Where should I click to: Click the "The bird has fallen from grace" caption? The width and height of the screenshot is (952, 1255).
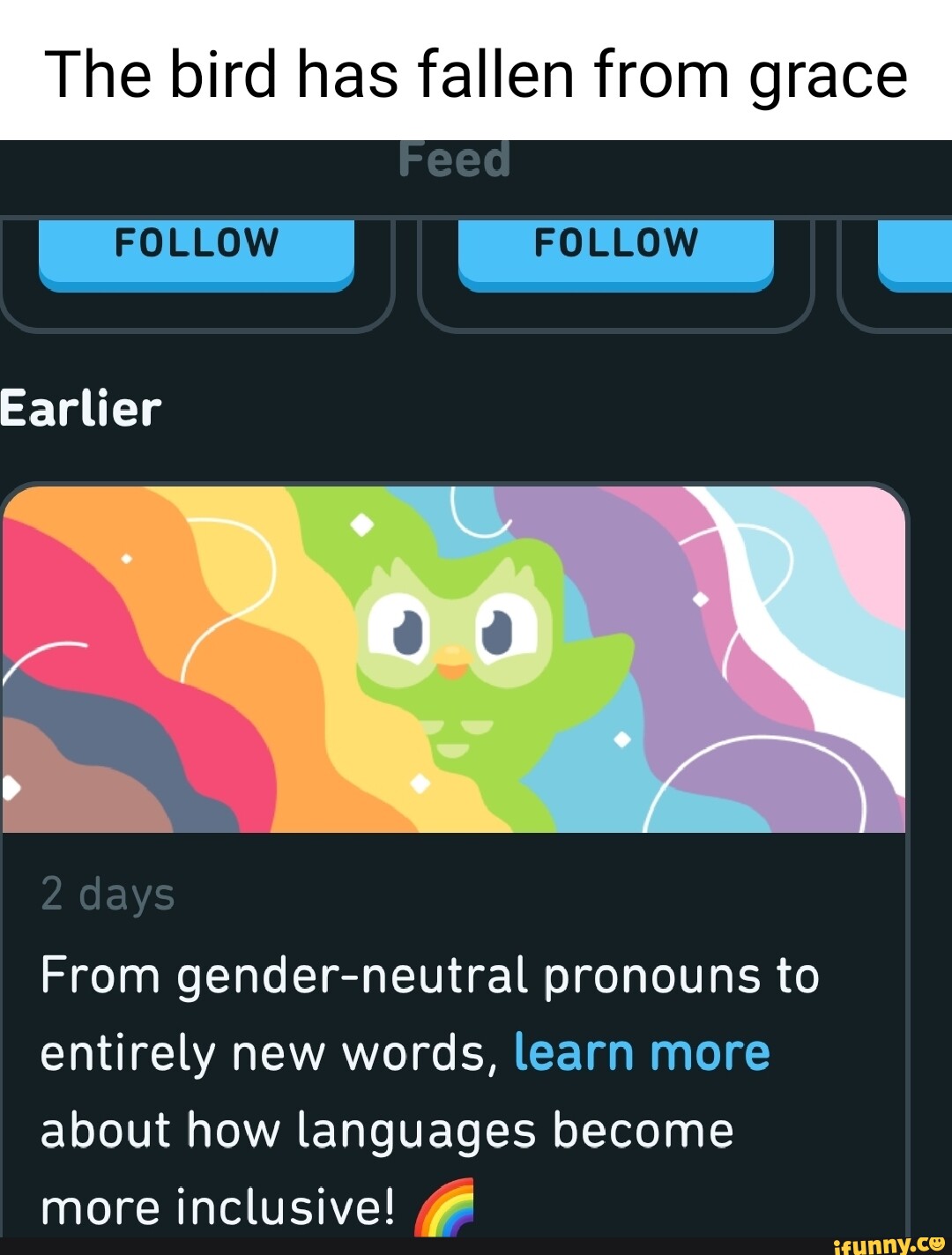click(x=476, y=74)
